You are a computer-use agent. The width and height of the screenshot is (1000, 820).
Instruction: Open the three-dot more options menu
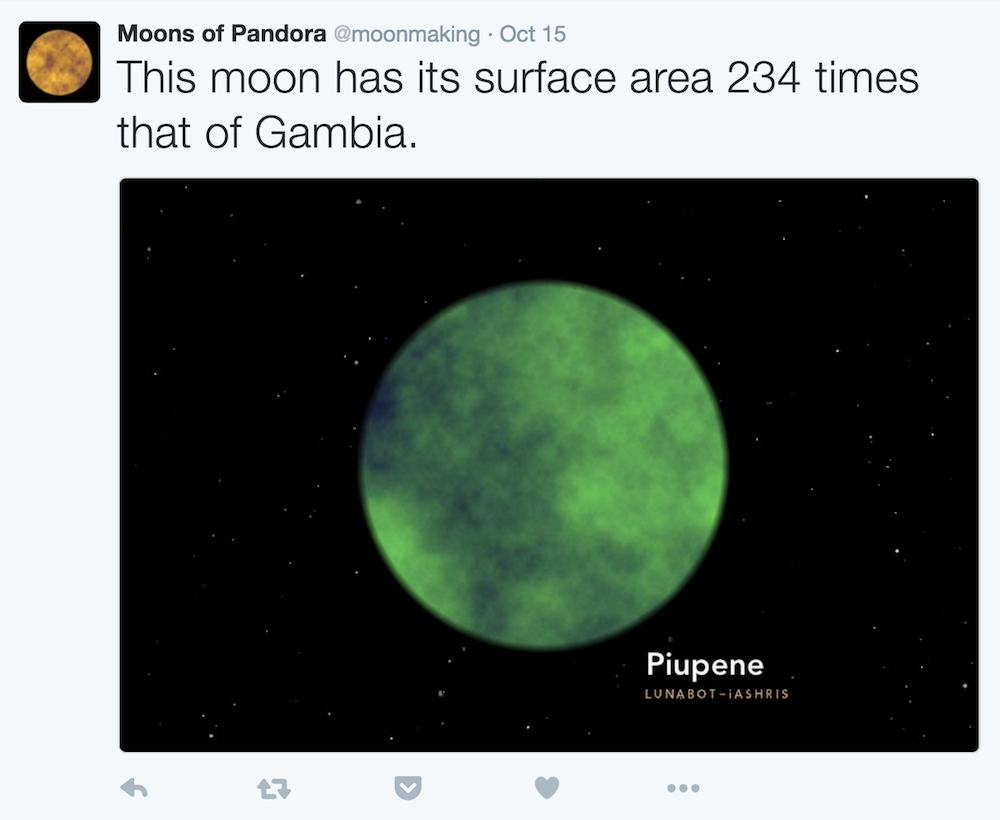tap(683, 788)
